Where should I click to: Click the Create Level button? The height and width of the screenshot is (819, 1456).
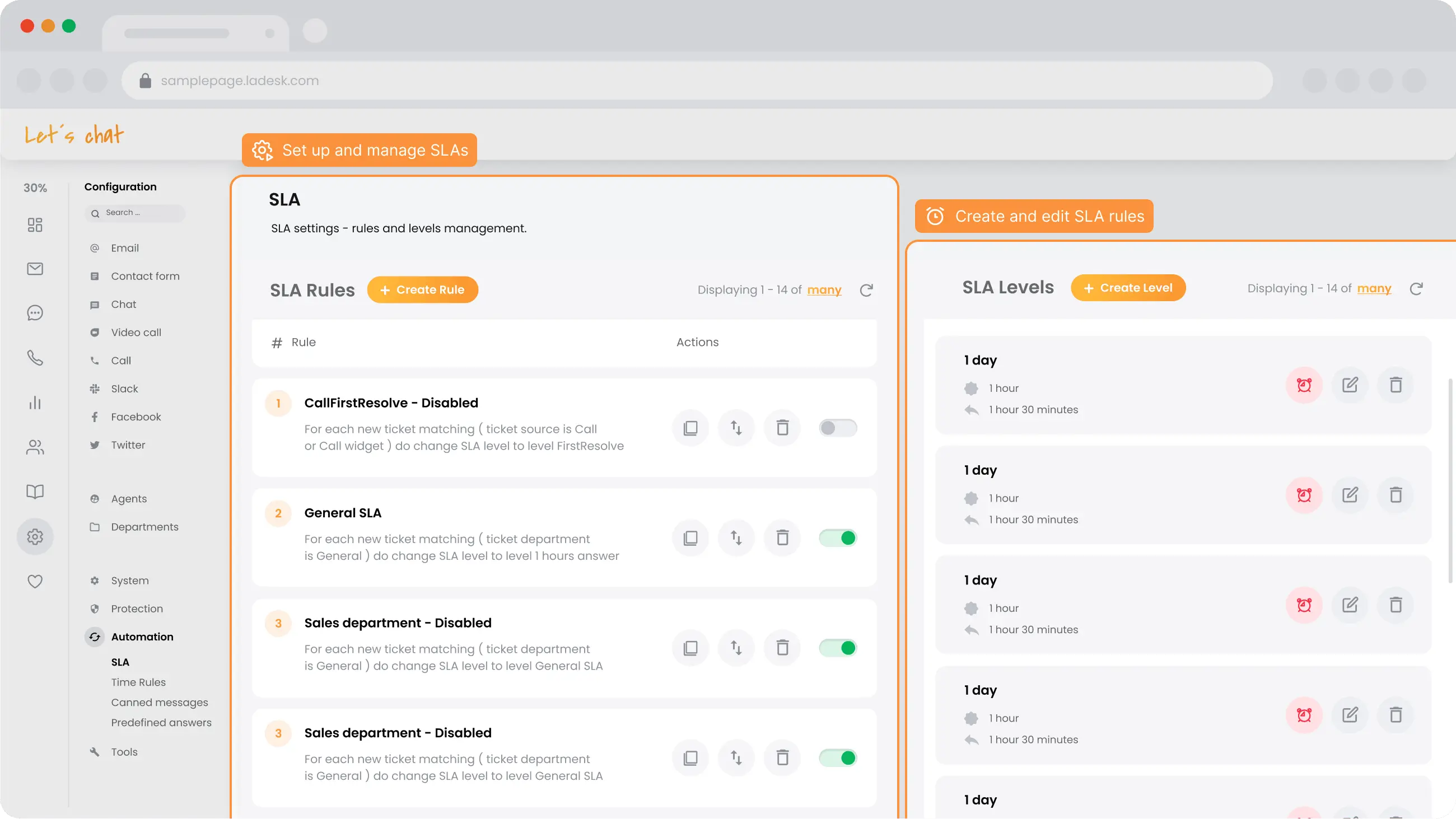tap(1128, 288)
